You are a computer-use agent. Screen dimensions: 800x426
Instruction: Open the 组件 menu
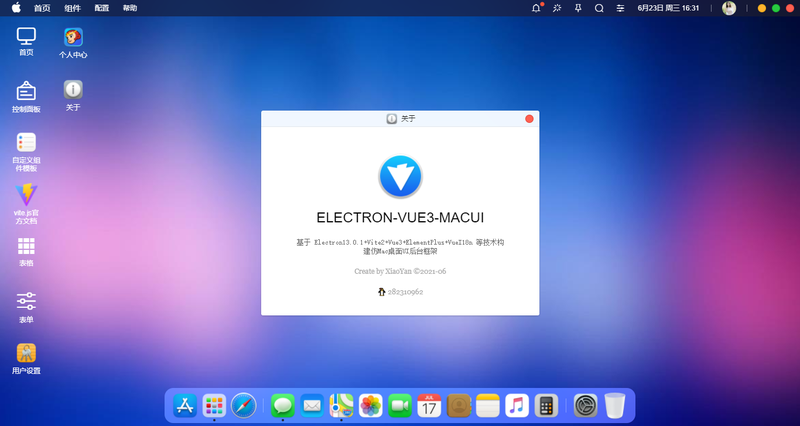72,8
